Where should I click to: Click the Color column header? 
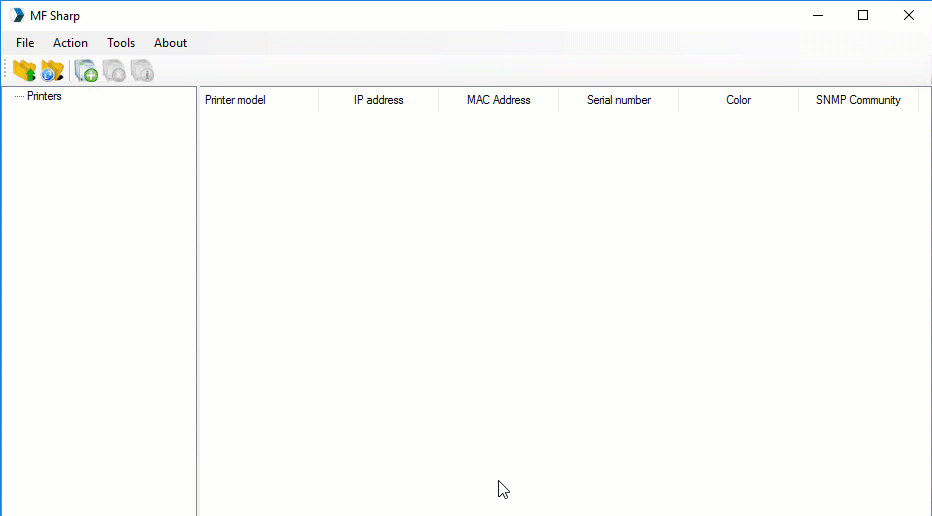(x=738, y=100)
